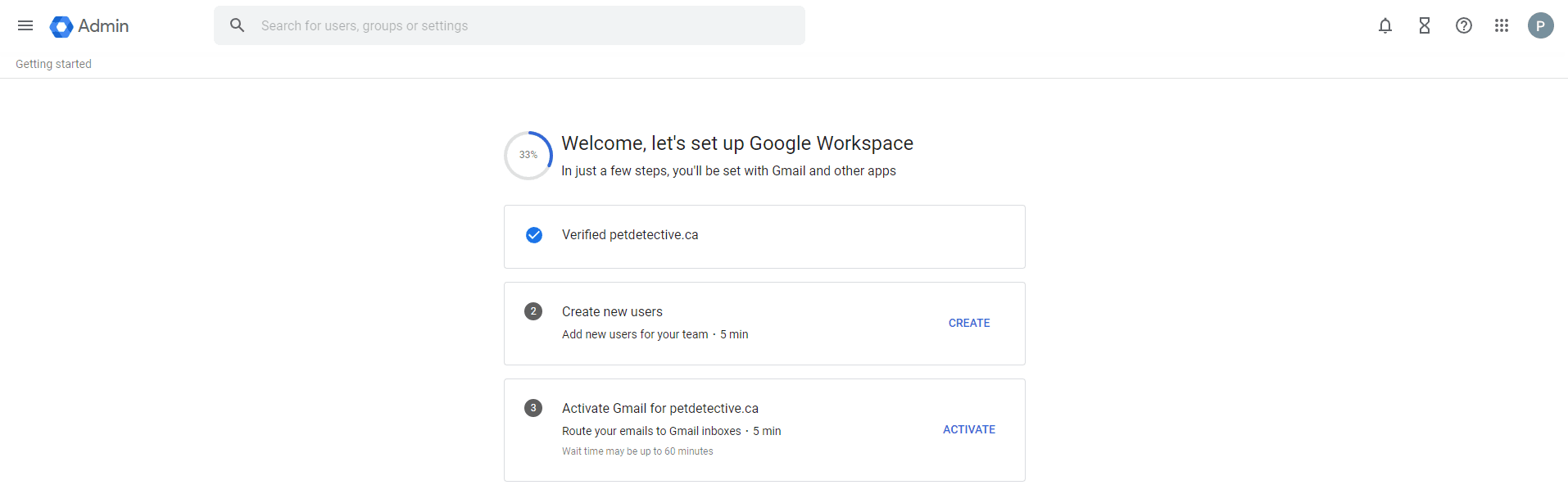This screenshot has height=485, width=1568.
Task: Click the search magnifier icon
Action: point(238,25)
